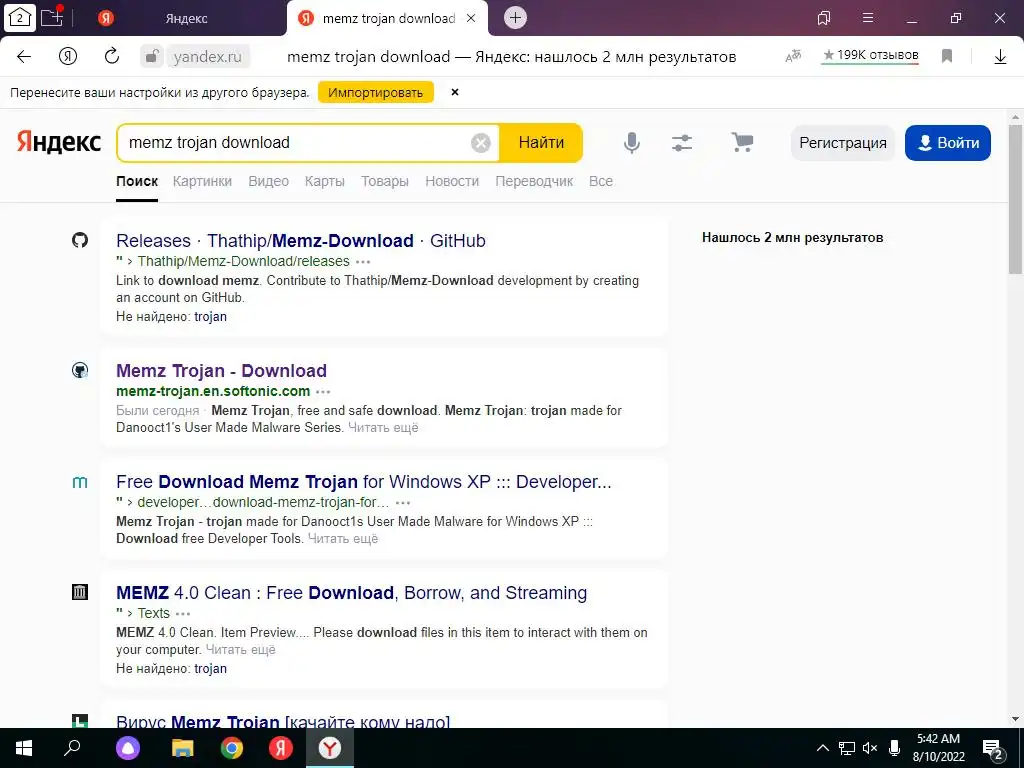Toggle muted volume icon in system tray
Image resolution: width=1024 pixels, height=768 pixels.
(869, 748)
